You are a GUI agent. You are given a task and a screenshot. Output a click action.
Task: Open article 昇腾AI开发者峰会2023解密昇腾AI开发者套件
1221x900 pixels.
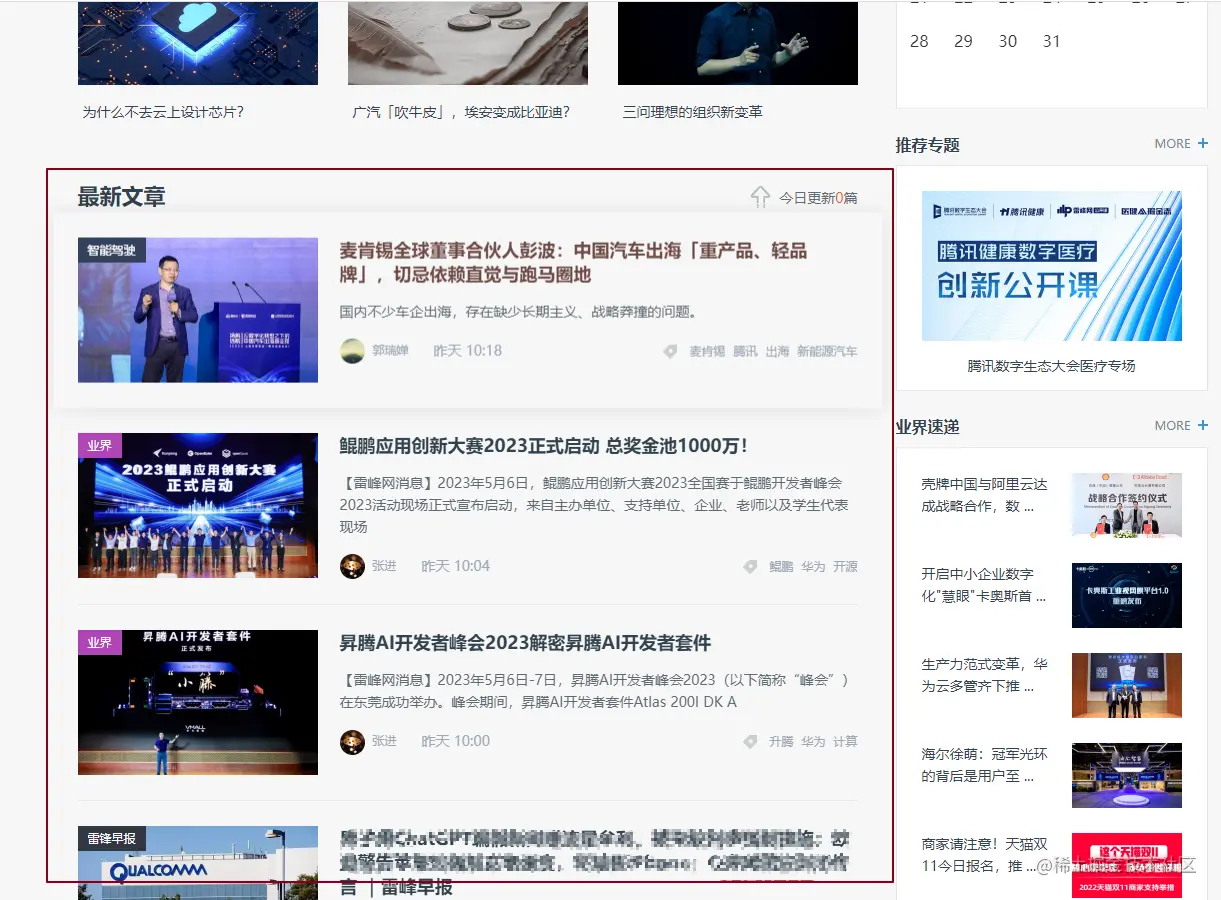click(525, 643)
